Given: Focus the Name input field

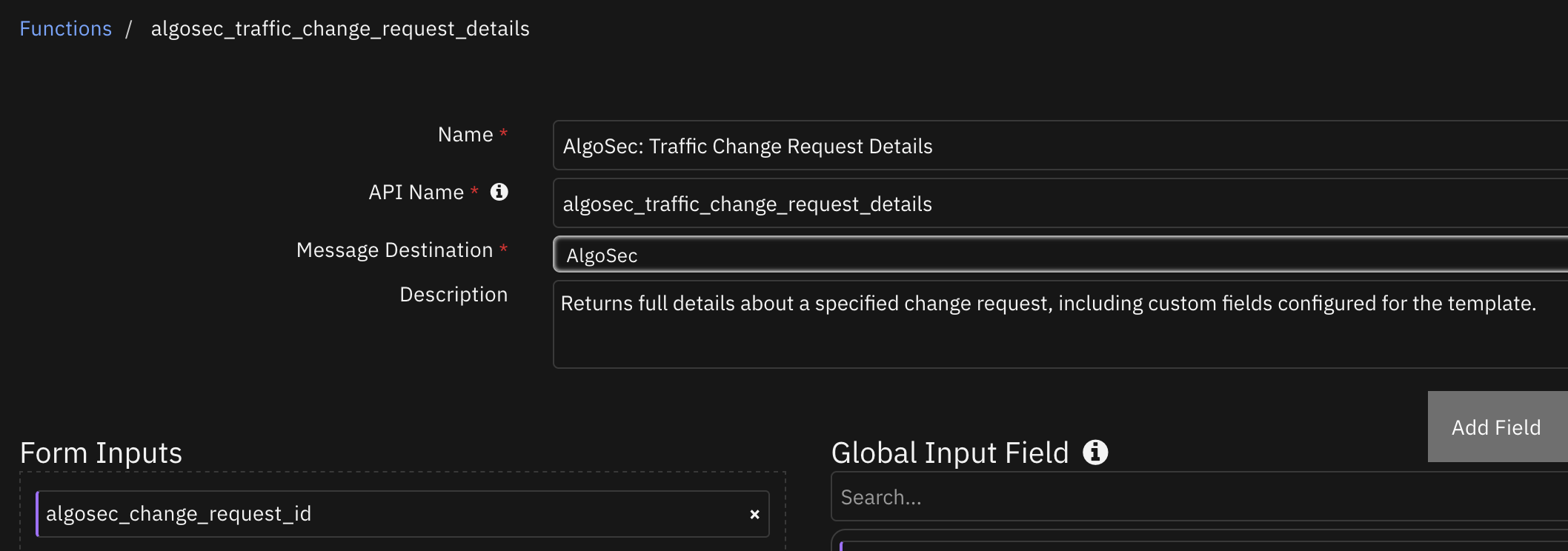Looking at the screenshot, I should click(1060, 145).
